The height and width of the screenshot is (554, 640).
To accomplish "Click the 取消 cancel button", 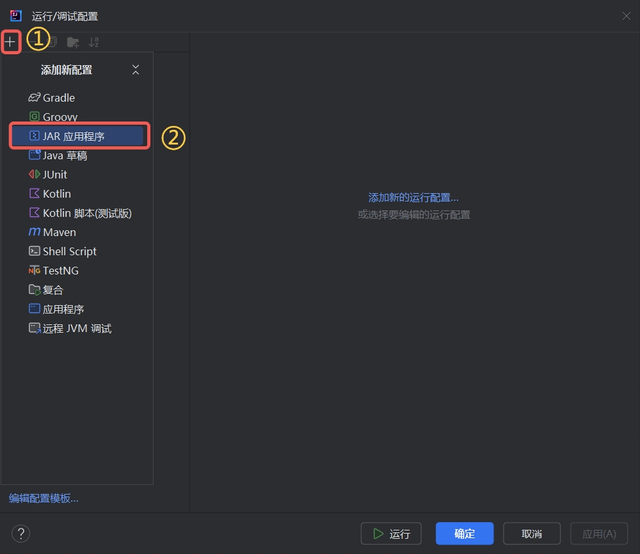I will tap(531, 533).
